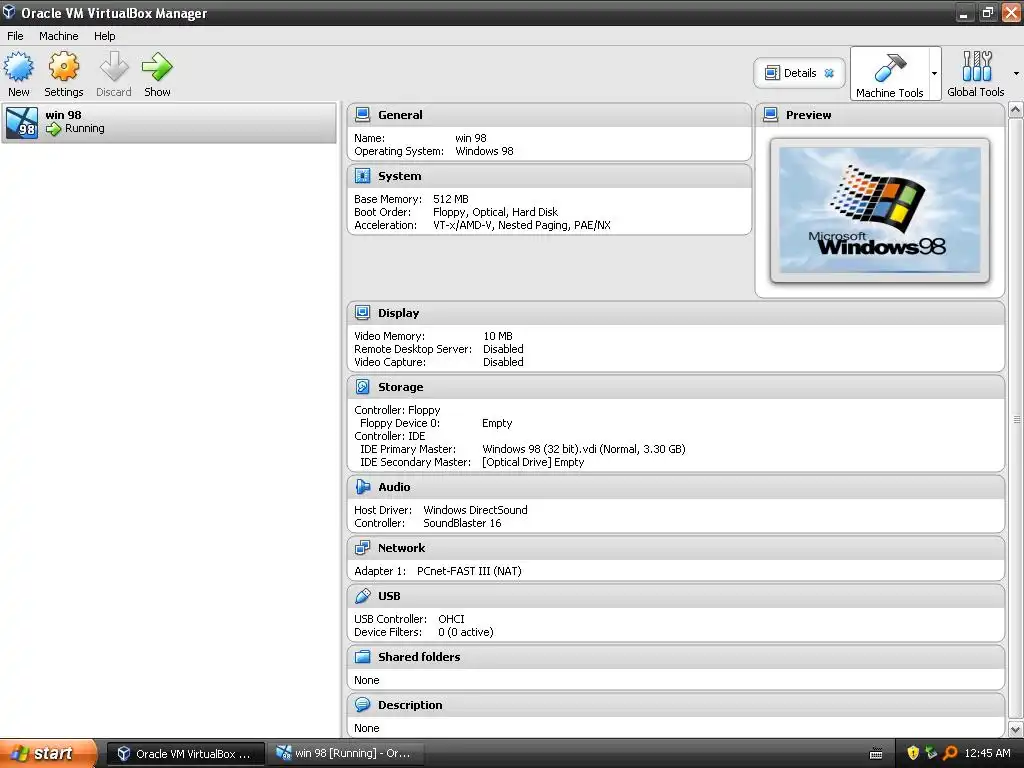1024x768 pixels.
Task: Open the Shared folders header link
Action: coord(419,656)
